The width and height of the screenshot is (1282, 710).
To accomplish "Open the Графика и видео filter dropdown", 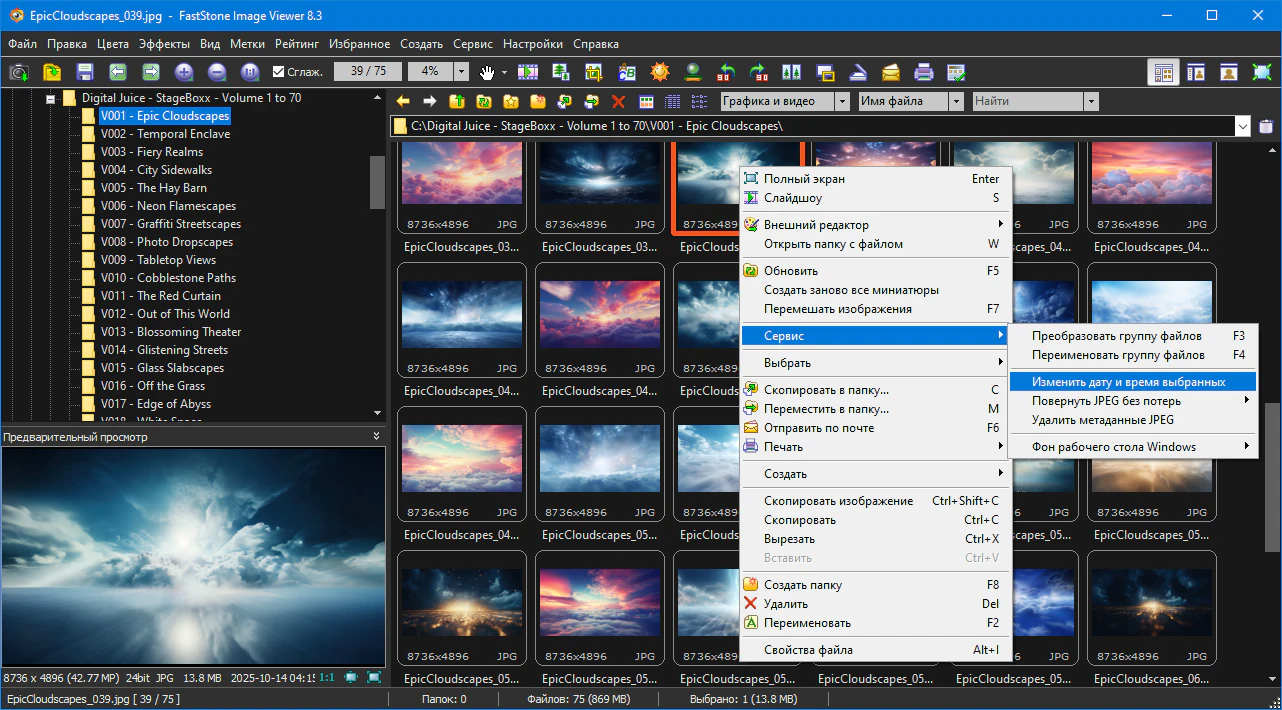I will [x=842, y=101].
